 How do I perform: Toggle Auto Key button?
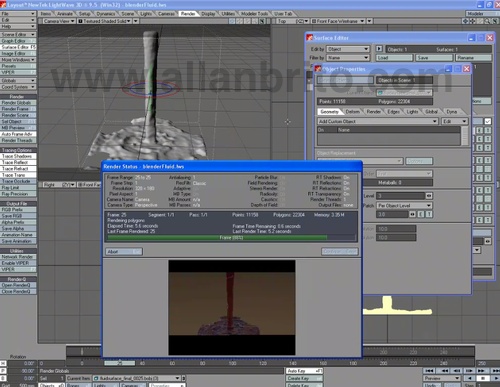tap(304, 371)
